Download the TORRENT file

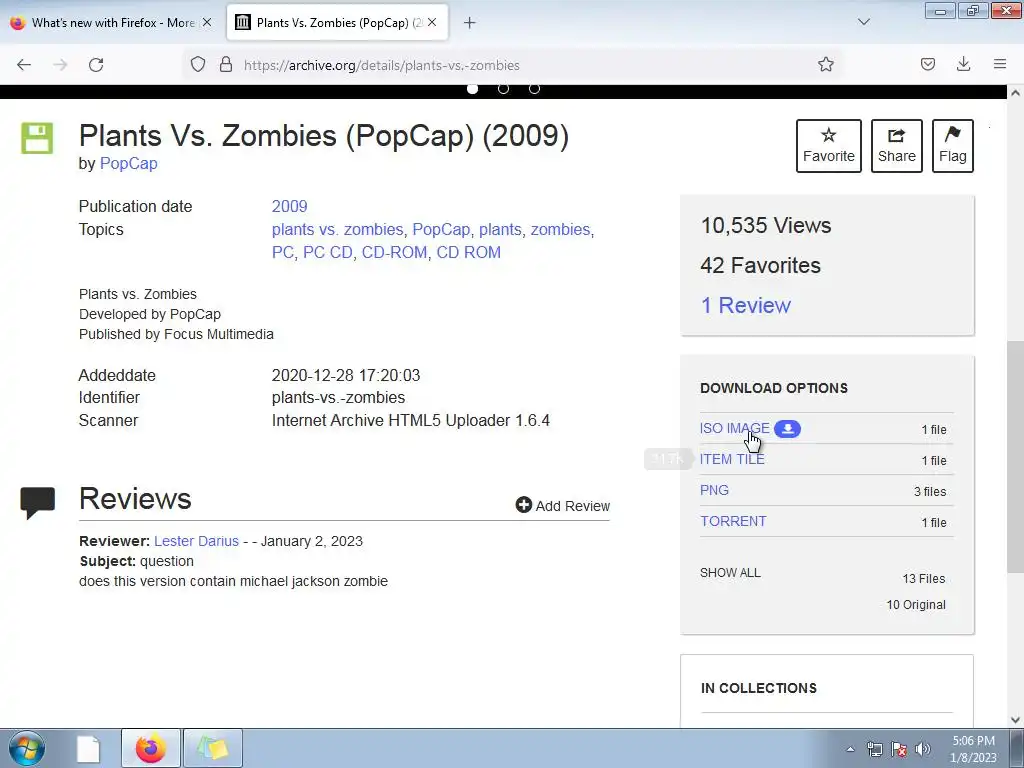point(733,521)
